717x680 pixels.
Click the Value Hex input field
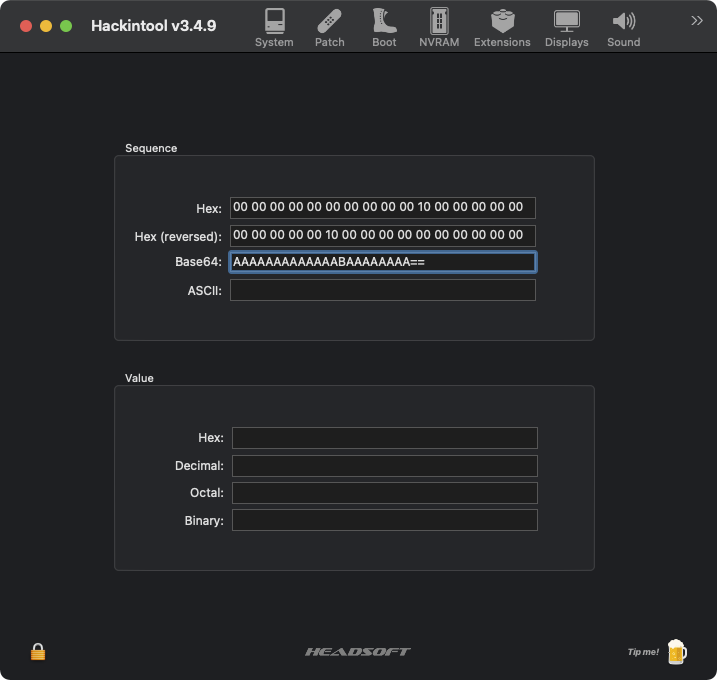(x=384, y=438)
